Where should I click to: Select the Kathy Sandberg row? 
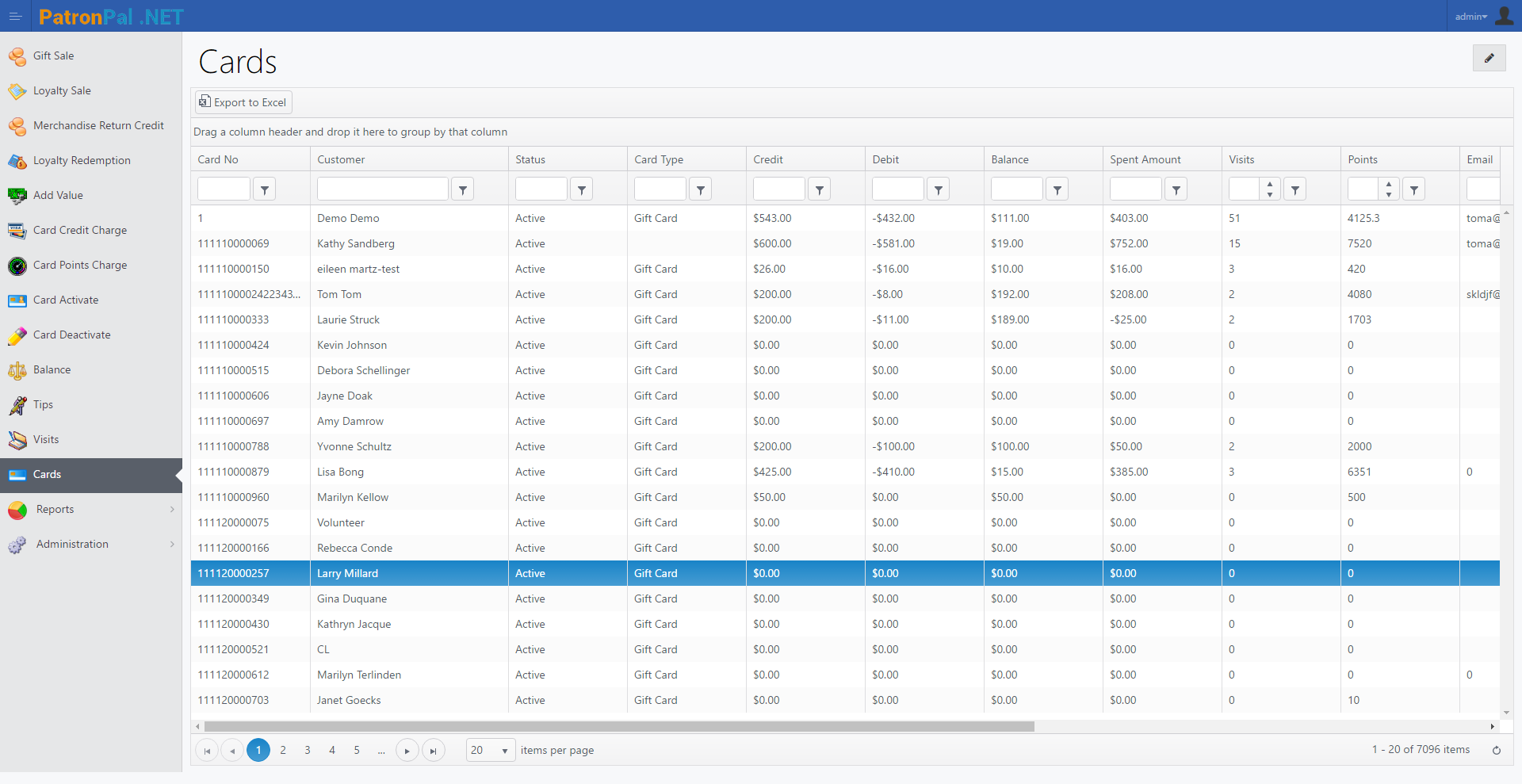click(x=845, y=243)
